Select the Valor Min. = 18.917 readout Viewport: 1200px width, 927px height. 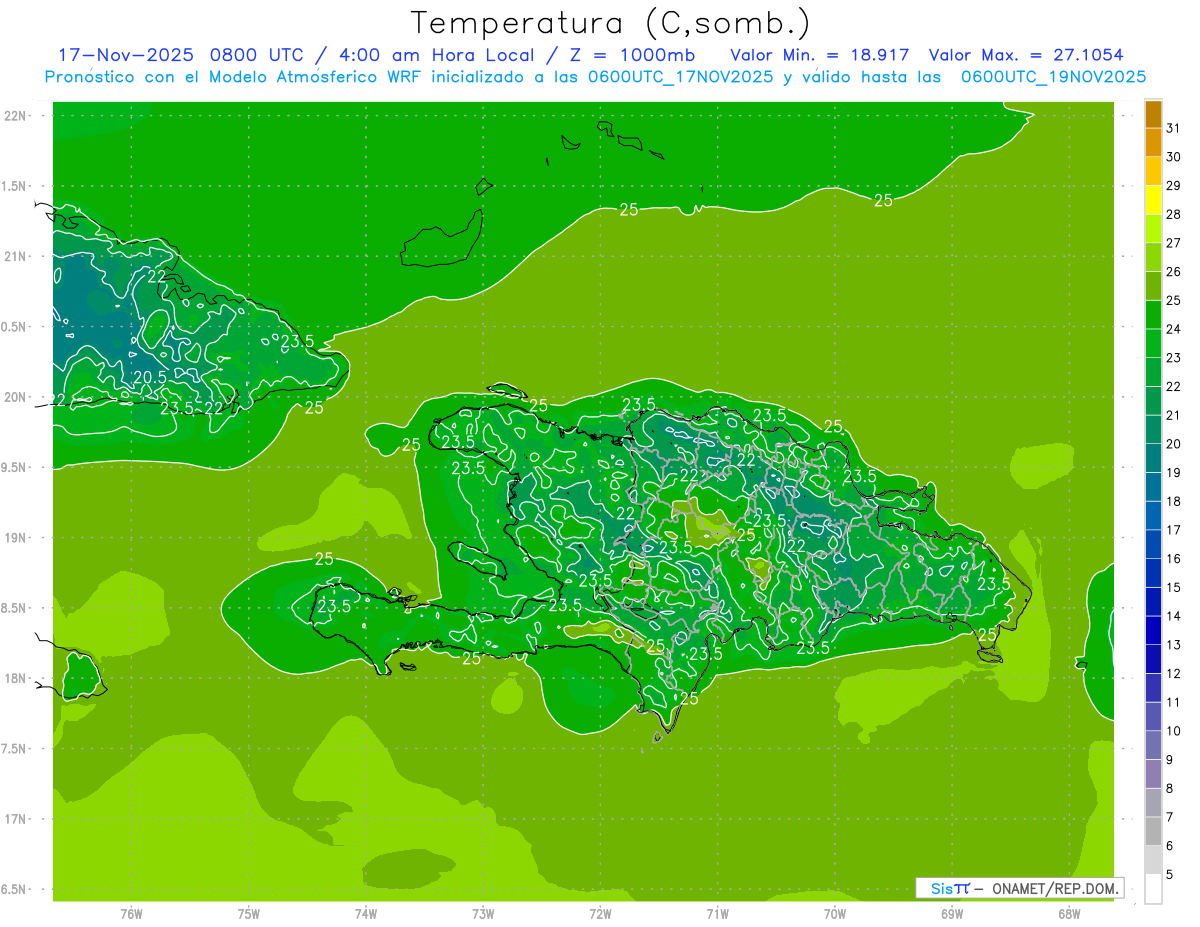pyautogui.click(x=820, y=55)
